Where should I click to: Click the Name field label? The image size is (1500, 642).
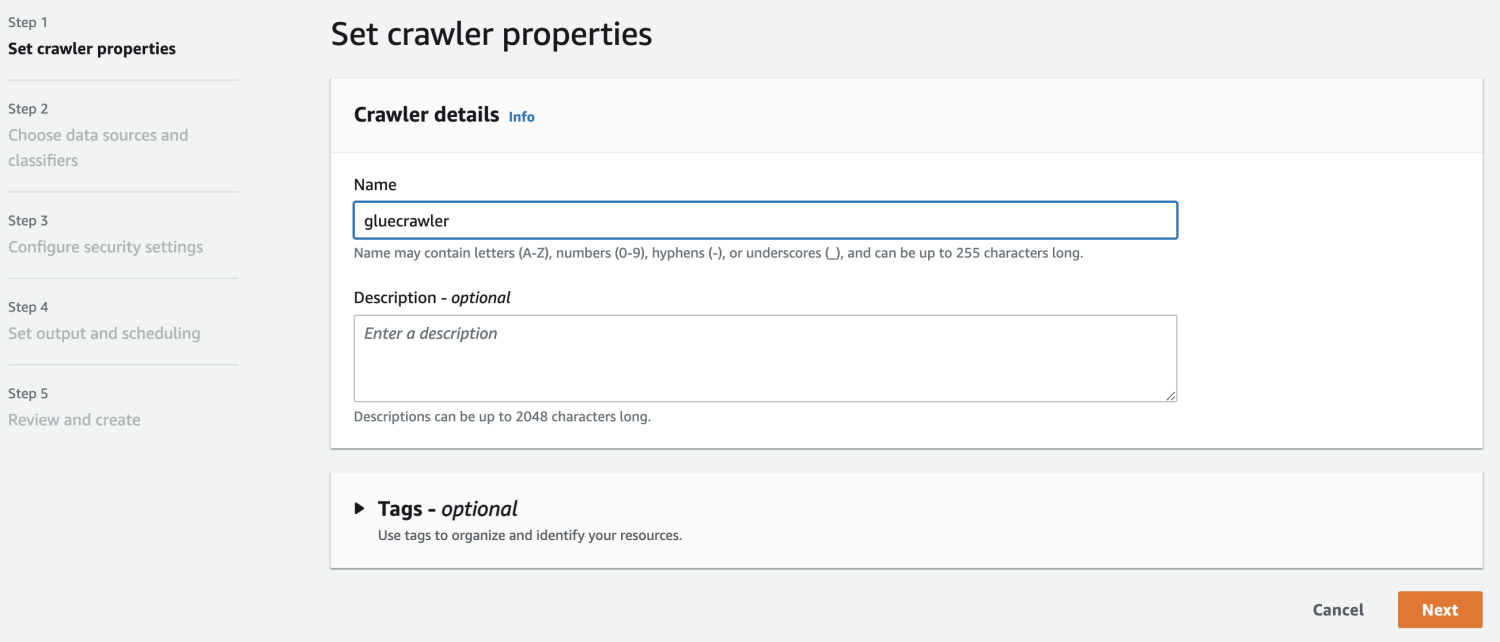(x=375, y=185)
